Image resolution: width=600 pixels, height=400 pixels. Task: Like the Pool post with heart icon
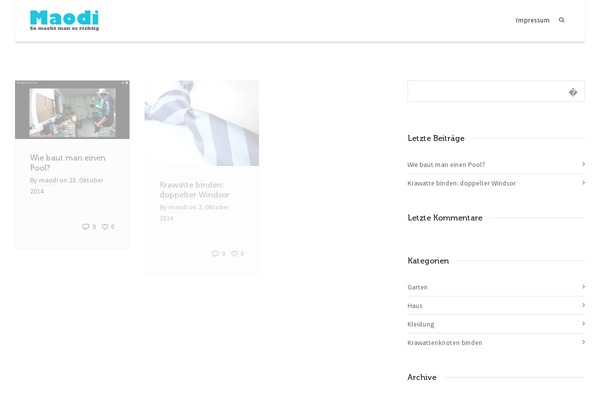[x=105, y=227]
